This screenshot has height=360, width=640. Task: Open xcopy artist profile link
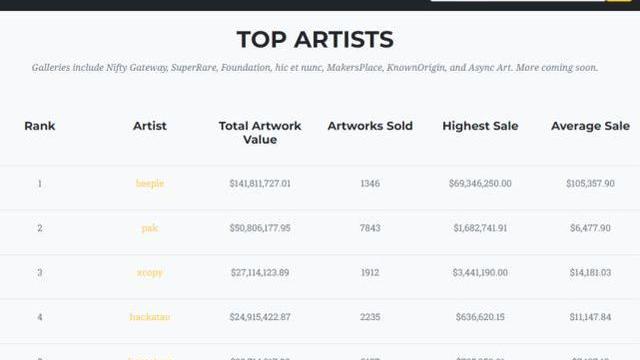[x=150, y=273]
